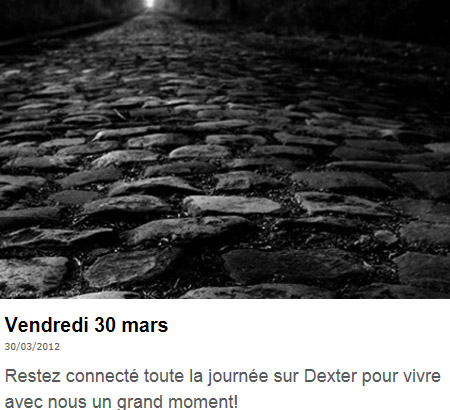This screenshot has height=410, width=450.
Task: Click "grand moment!" at the teaser's end
Action: click(177, 402)
